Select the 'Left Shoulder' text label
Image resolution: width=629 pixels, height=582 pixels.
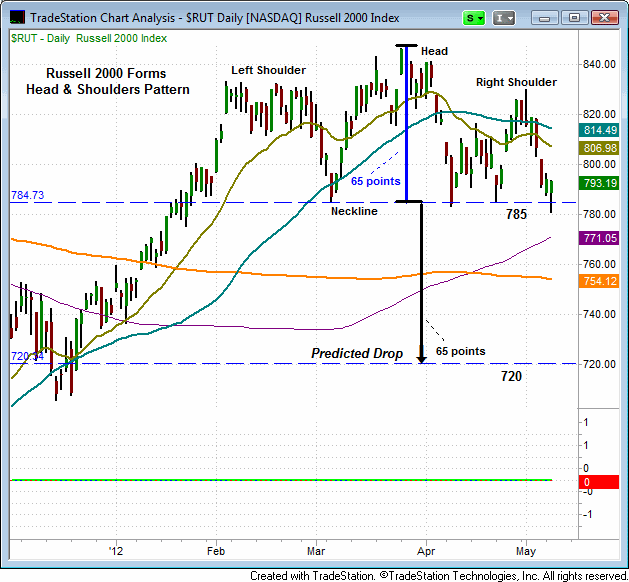(268, 70)
